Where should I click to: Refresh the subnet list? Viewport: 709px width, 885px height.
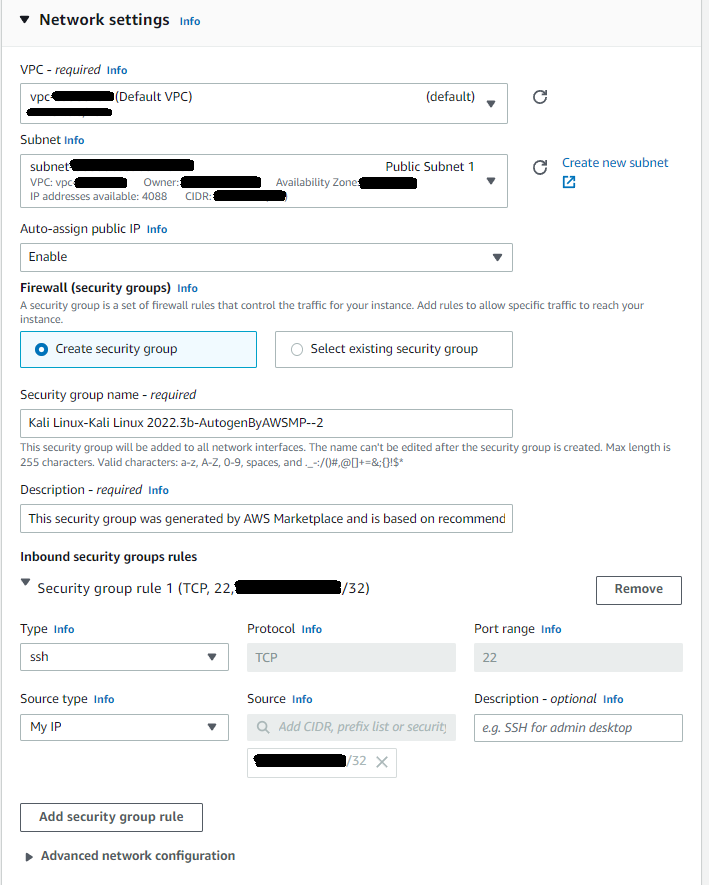coord(540,168)
